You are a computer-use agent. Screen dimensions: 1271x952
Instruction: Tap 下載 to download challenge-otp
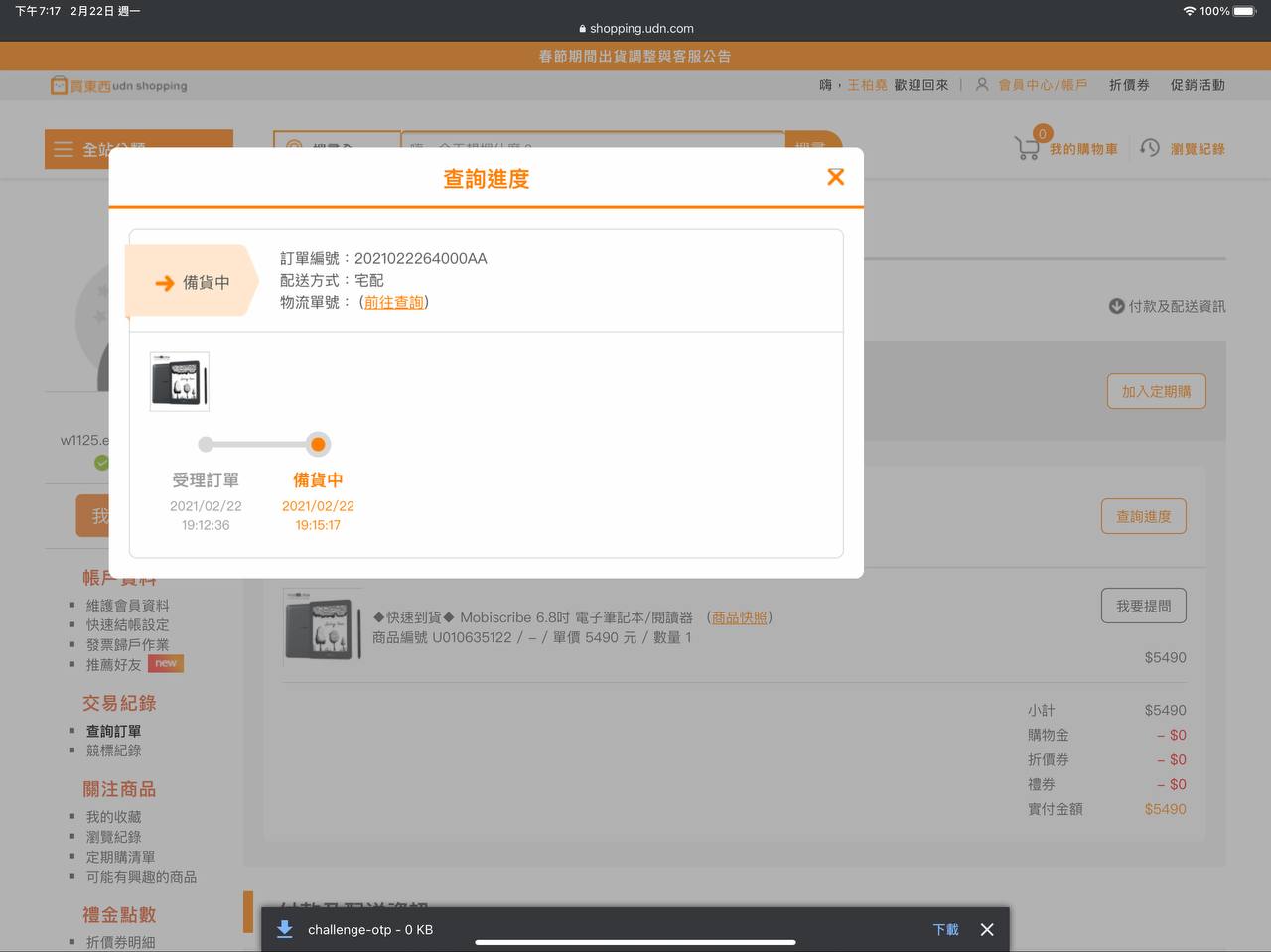[945, 929]
